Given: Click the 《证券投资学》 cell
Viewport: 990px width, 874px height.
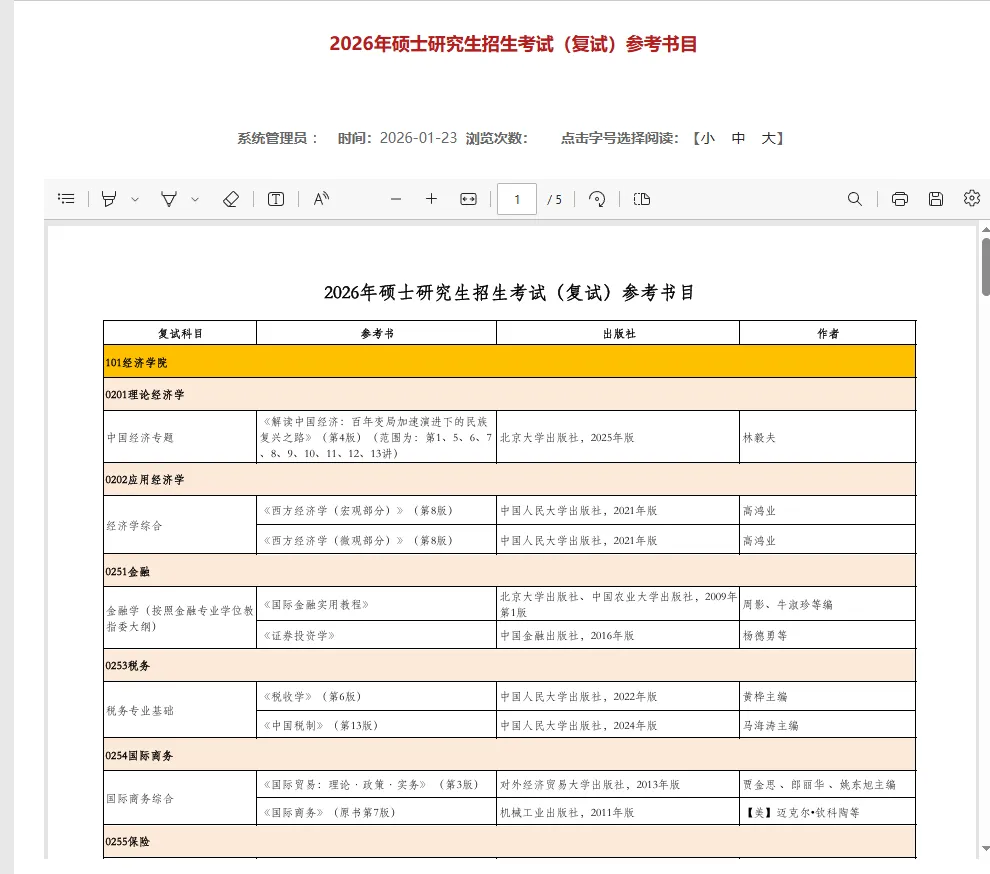Looking at the screenshot, I should pos(376,635).
